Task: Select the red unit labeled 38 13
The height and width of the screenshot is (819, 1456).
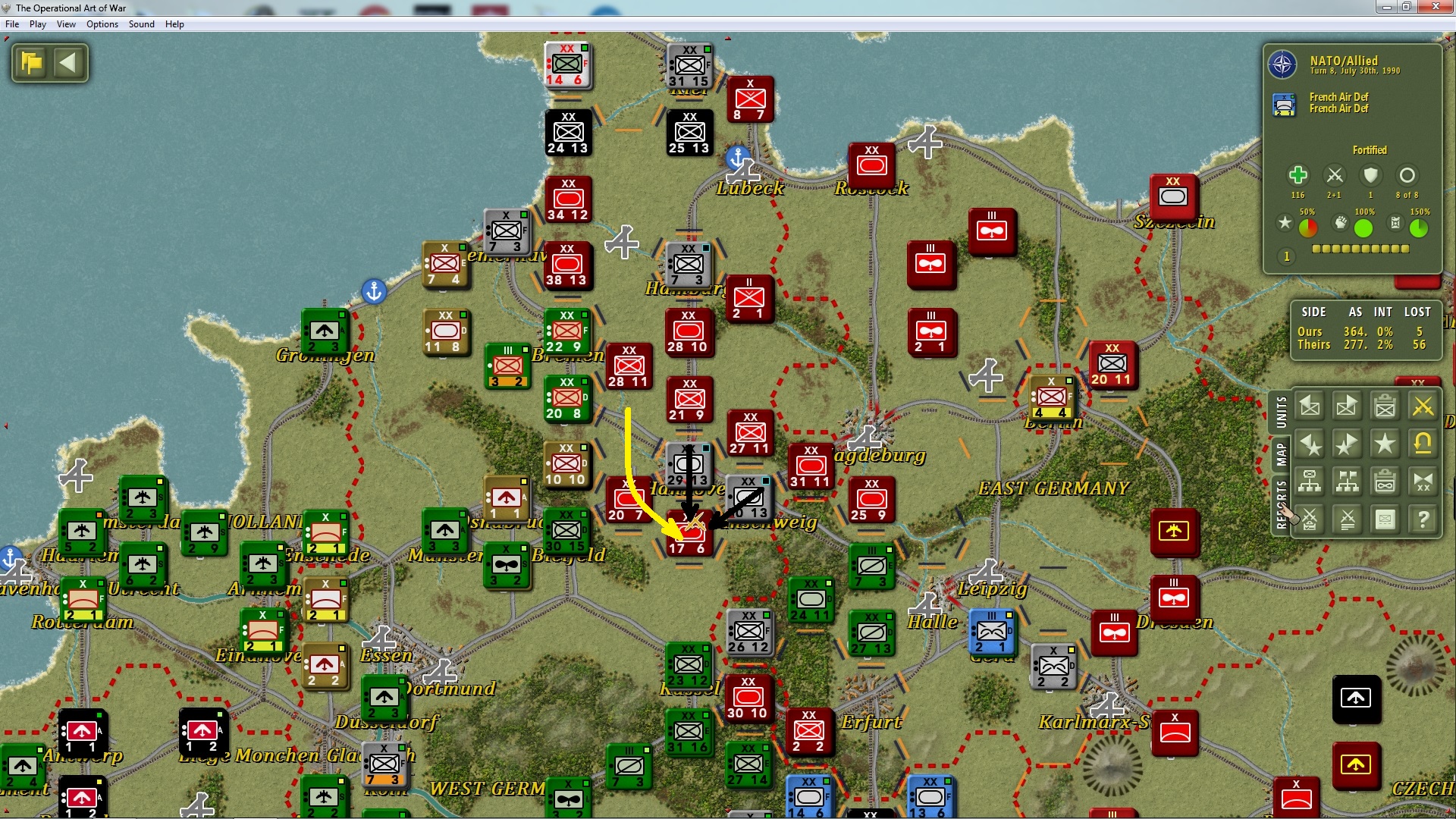Action: [567, 265]
